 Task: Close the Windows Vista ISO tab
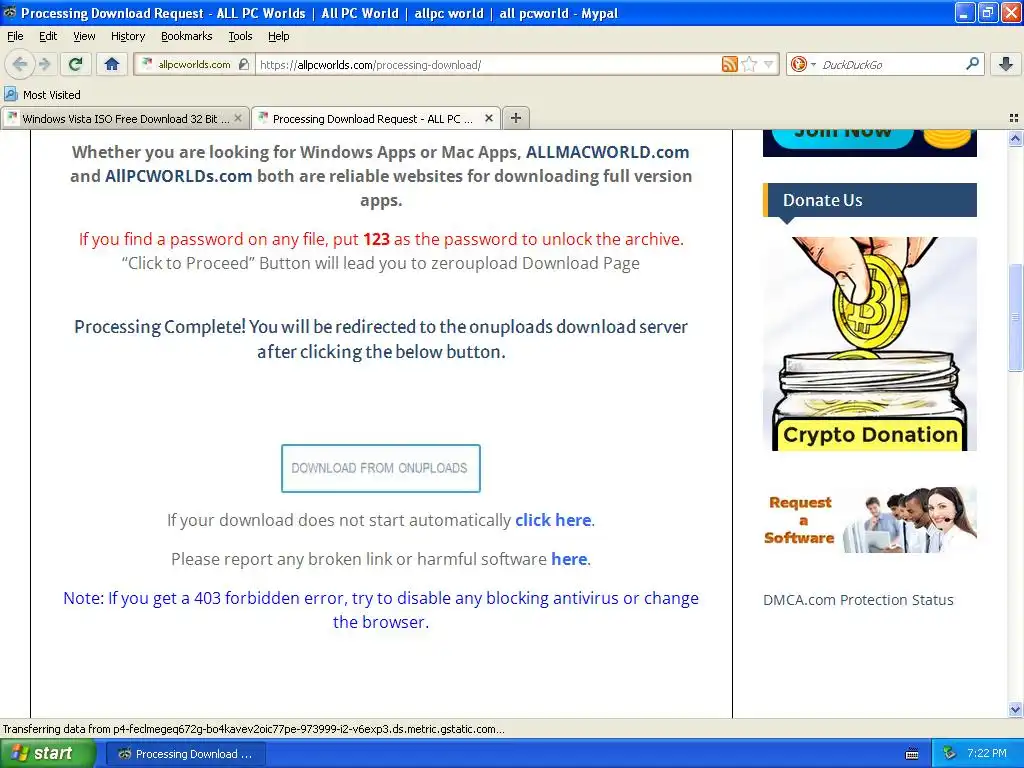click(238, 118)
